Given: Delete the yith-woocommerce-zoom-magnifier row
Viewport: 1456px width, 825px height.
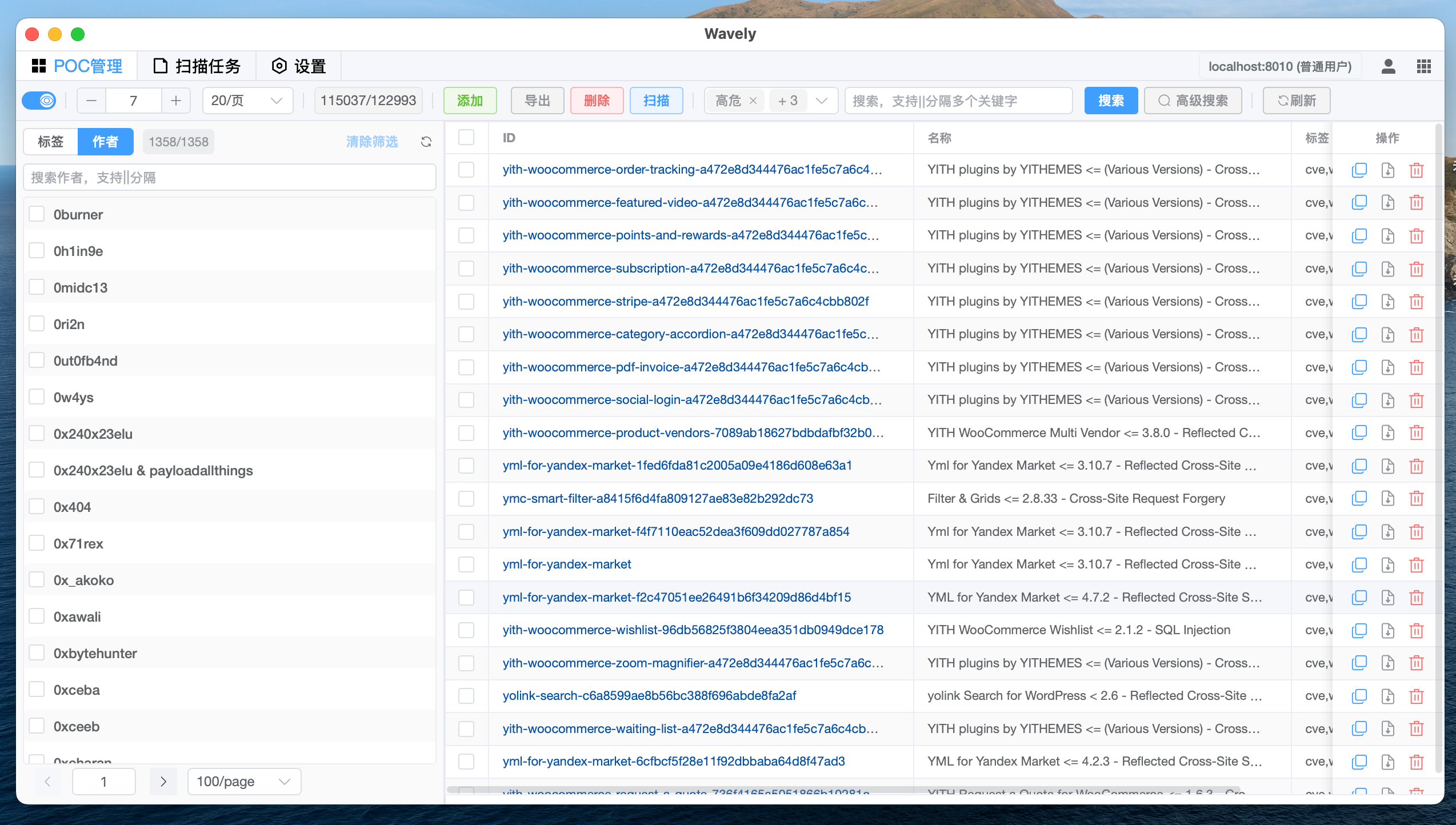Looking at the screenshot, I should [1417, 663].
